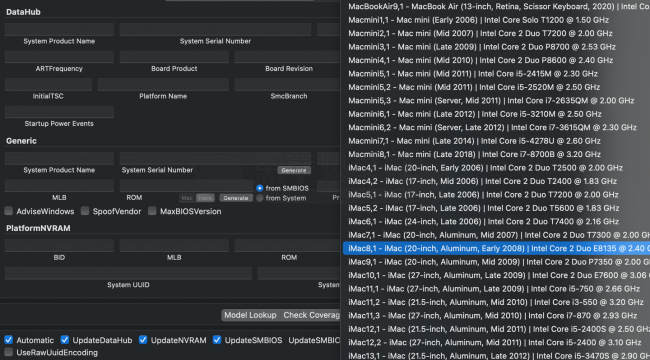Focus the ARTFrequency field
This screenshot has height=360, width=650.
[x=59, y=57]
